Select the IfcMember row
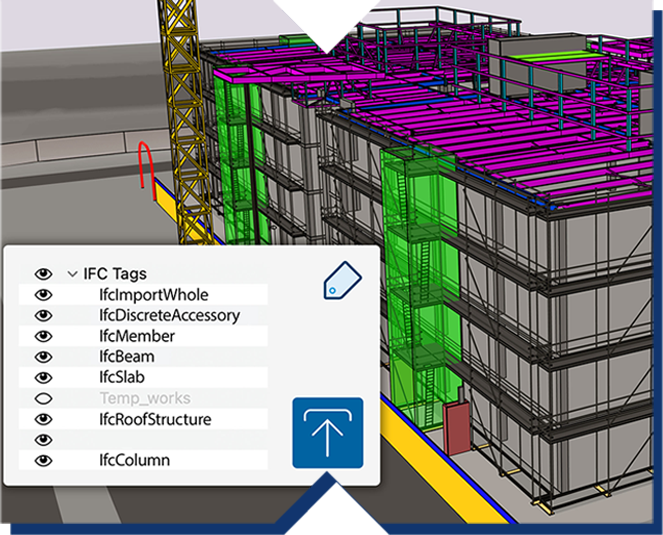663x535 pixels. (143, 336)
